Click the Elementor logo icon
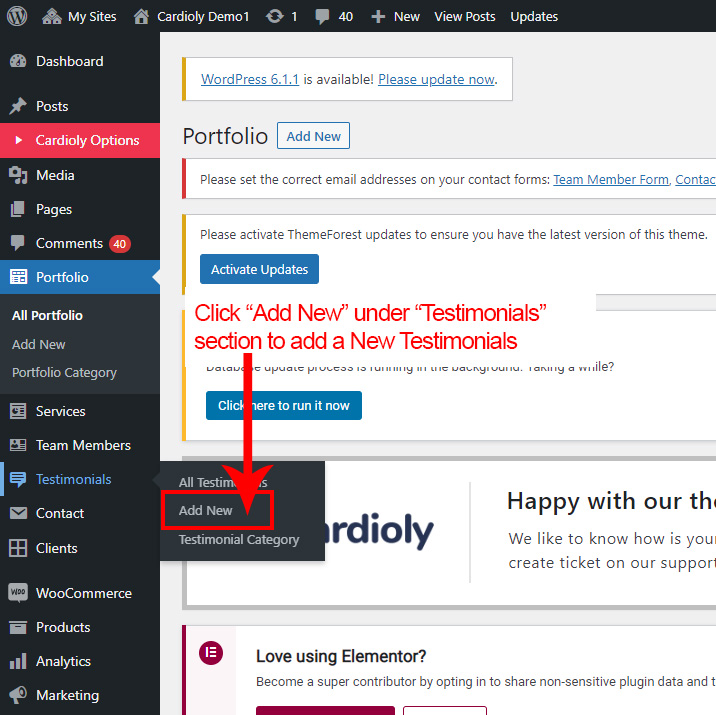The image size is (716, 715). point(211,654)
